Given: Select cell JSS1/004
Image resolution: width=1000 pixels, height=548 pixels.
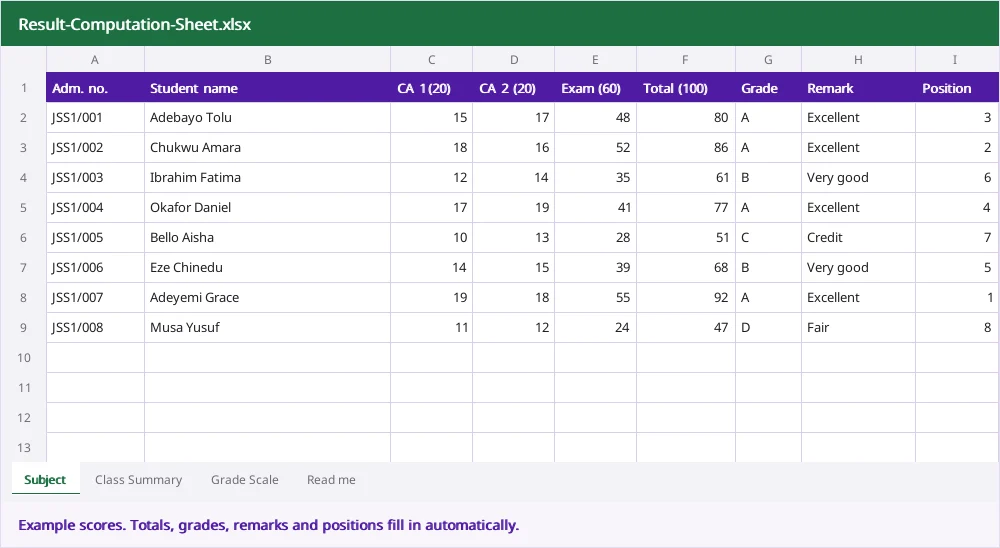Looking at the screenshot, I should [x=95, y=207].
